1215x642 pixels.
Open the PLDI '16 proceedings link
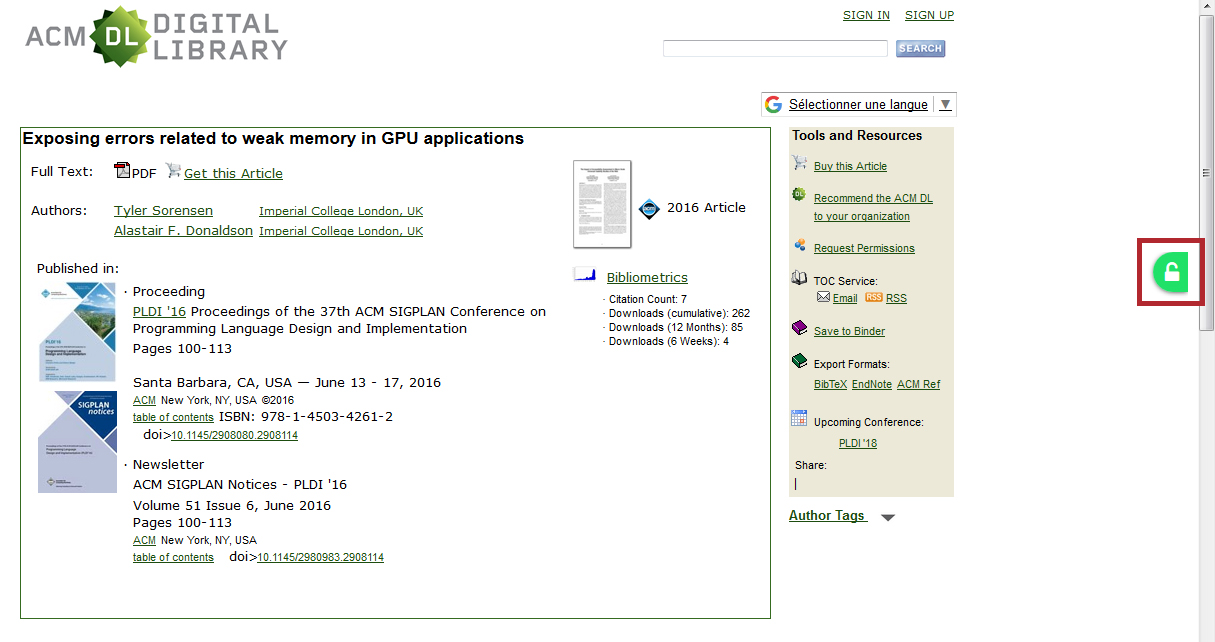159,312
